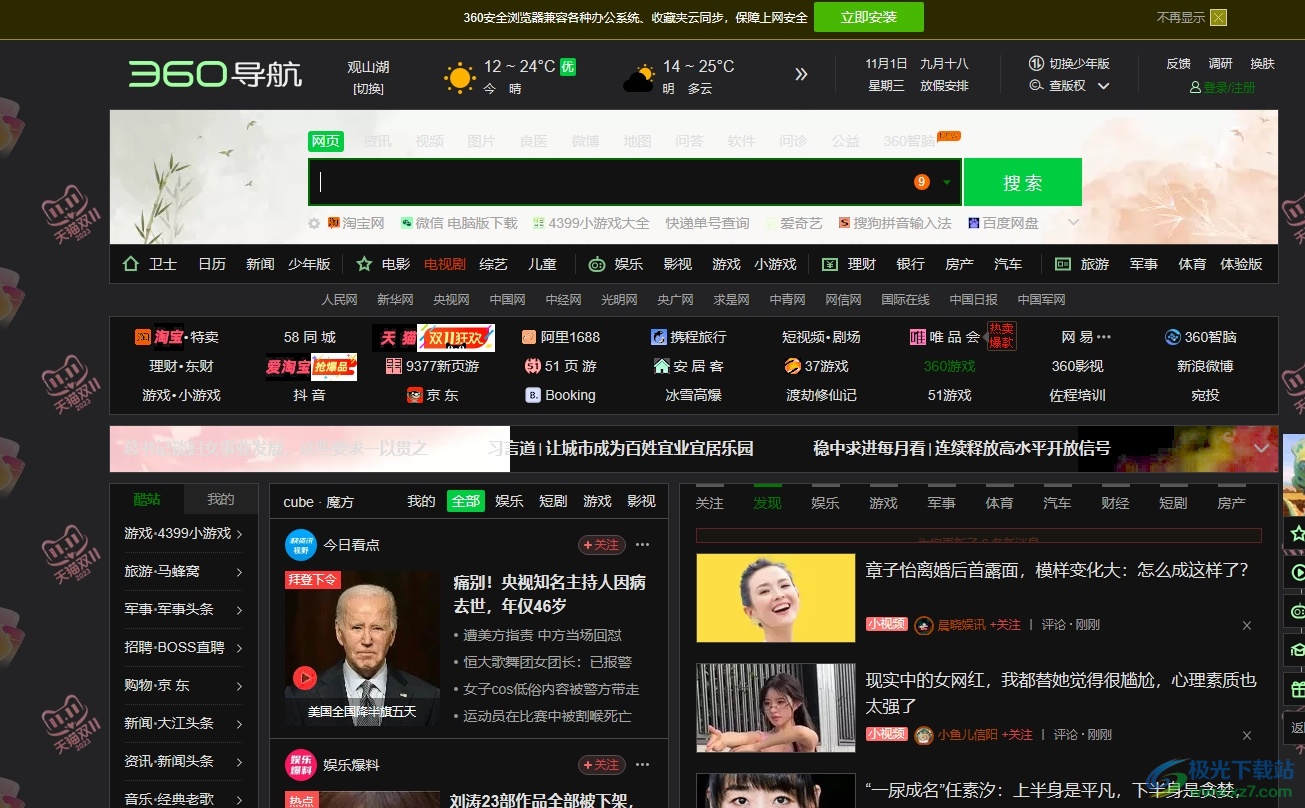Read headline 痛别!央视知名主持人因病去世

(x=549, y=594)
